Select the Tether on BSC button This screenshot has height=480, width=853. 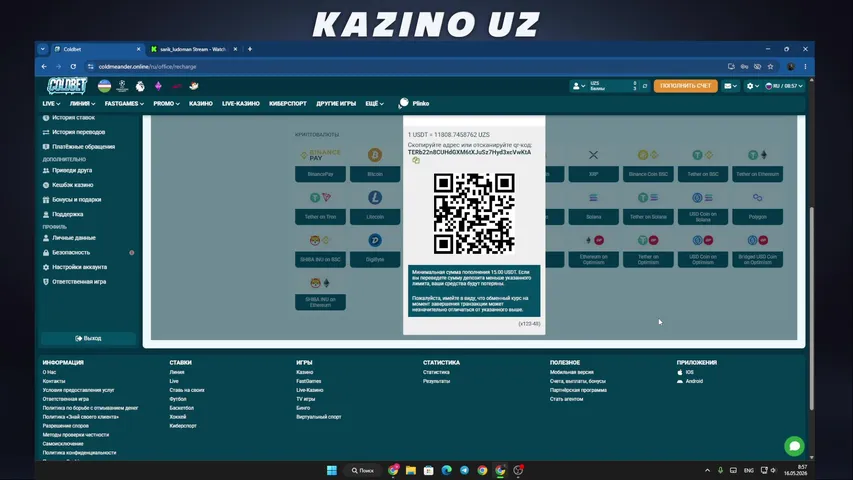tap(703, 174)
